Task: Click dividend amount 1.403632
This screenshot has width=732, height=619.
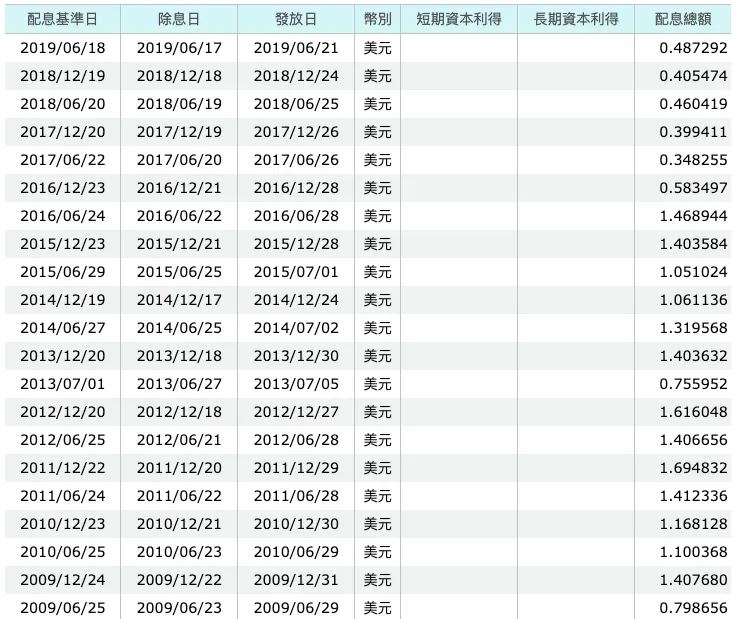Action: click(x=693, y=356)
